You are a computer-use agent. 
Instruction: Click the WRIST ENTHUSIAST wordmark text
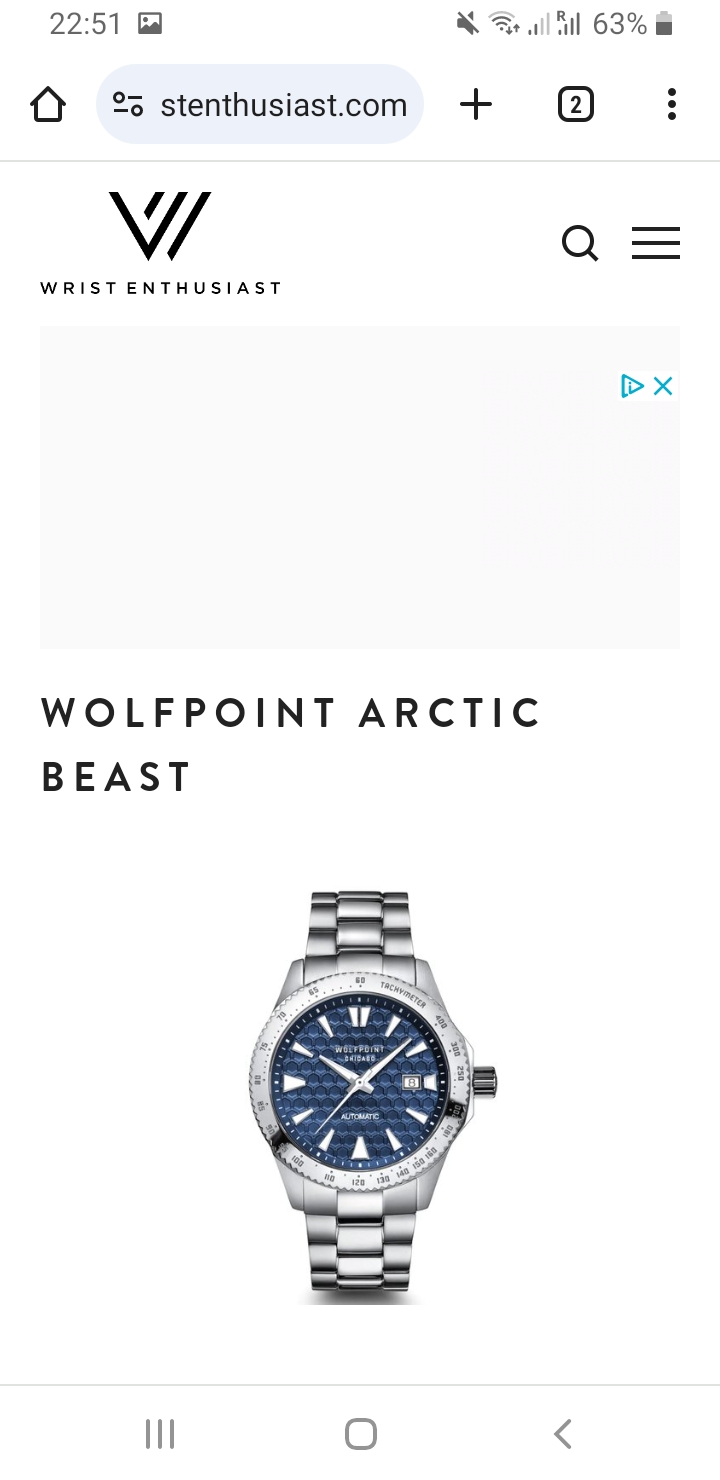(160, 288)
